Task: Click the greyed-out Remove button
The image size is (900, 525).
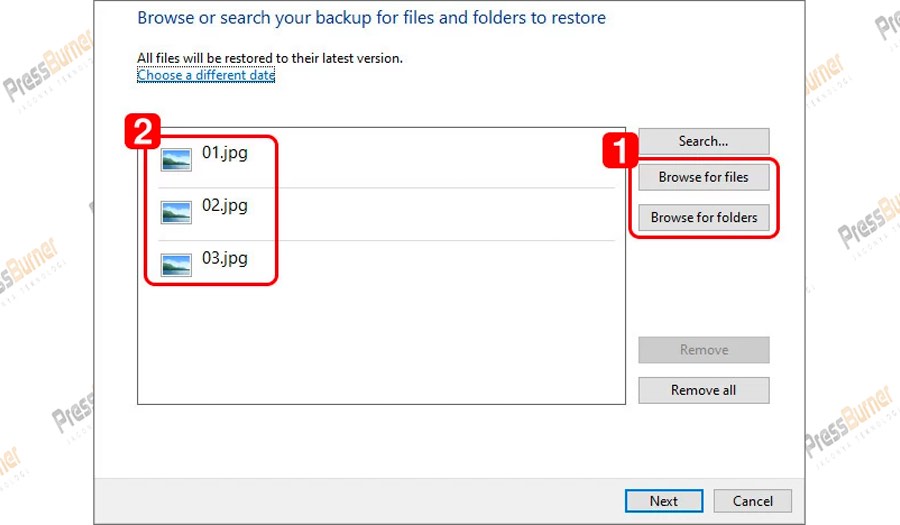Action: pyautogui.click(x=703, y=350)
